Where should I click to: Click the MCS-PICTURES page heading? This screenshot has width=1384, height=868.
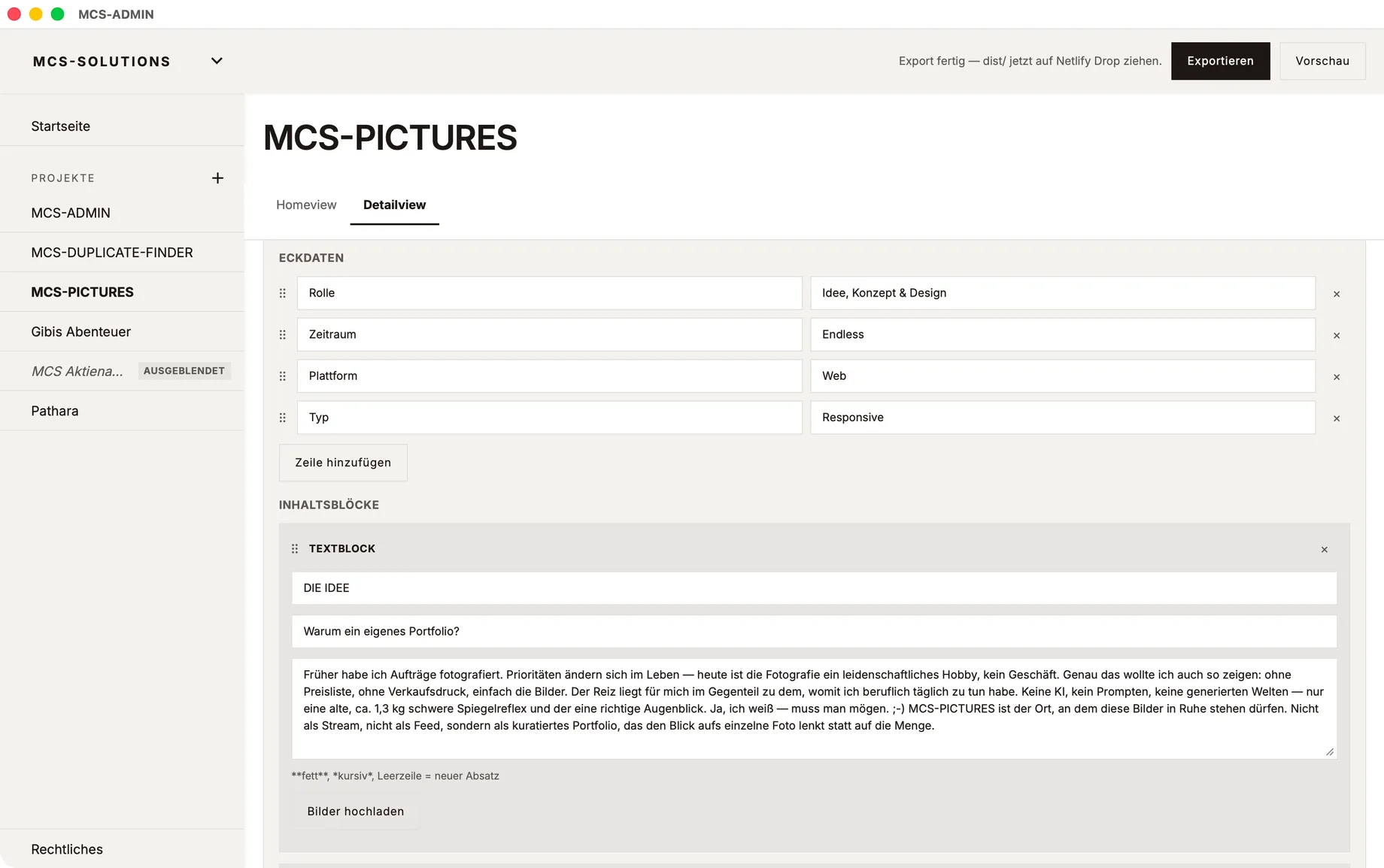[x=390, y=138]
